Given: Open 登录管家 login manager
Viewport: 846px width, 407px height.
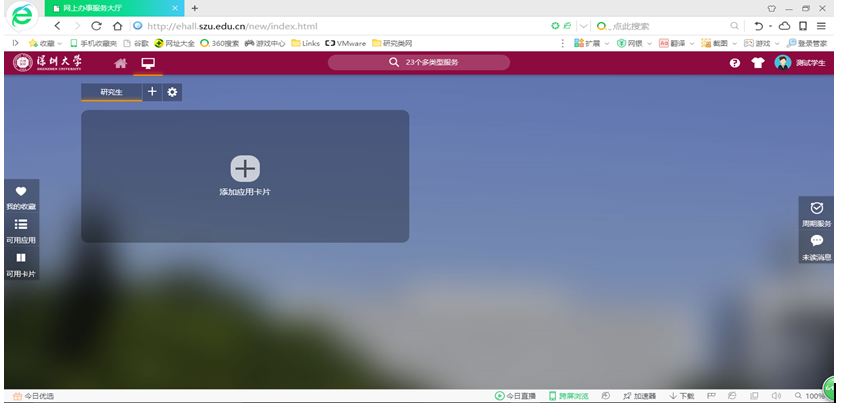Looking at the screenshot, I should click(807, 43).
